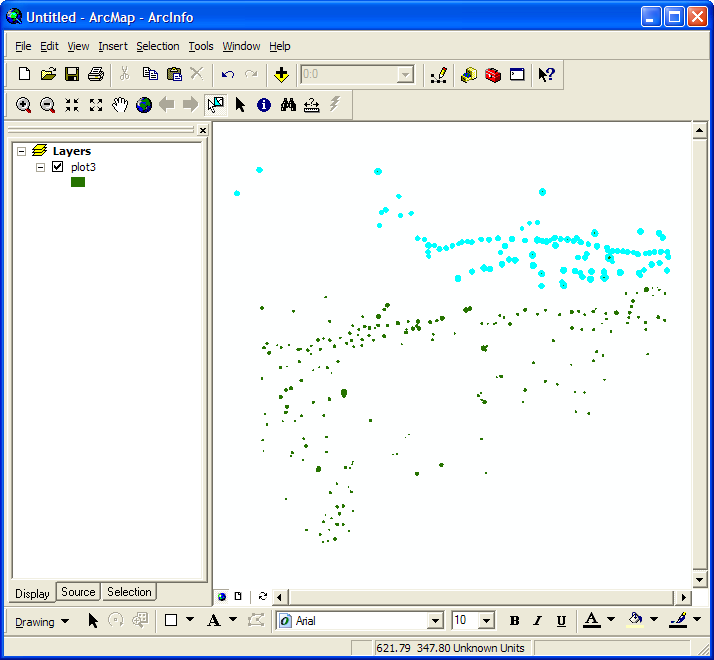Screen dimensions: 714x660
Task: Open the Edit menu
Action: [x=49, y=46]
